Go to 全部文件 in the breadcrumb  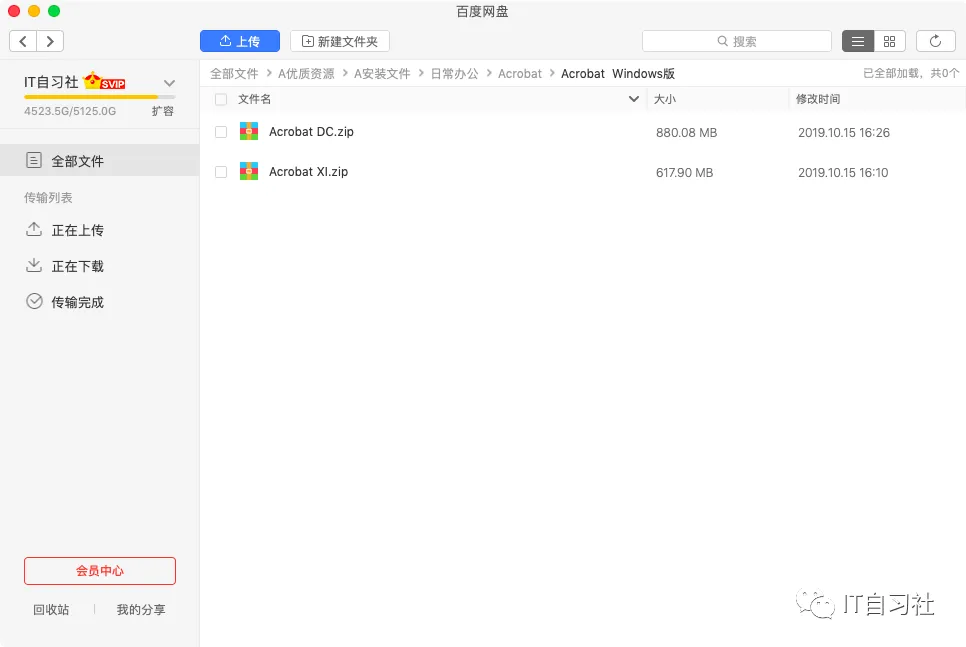(234, 74)
